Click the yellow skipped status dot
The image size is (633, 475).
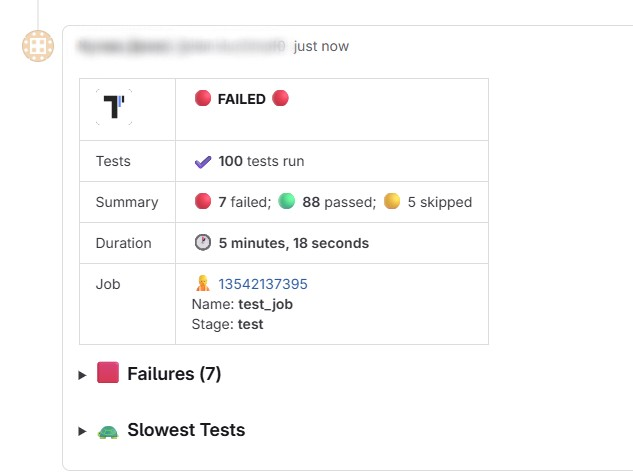pyautogui.click(x=392, y=202)
